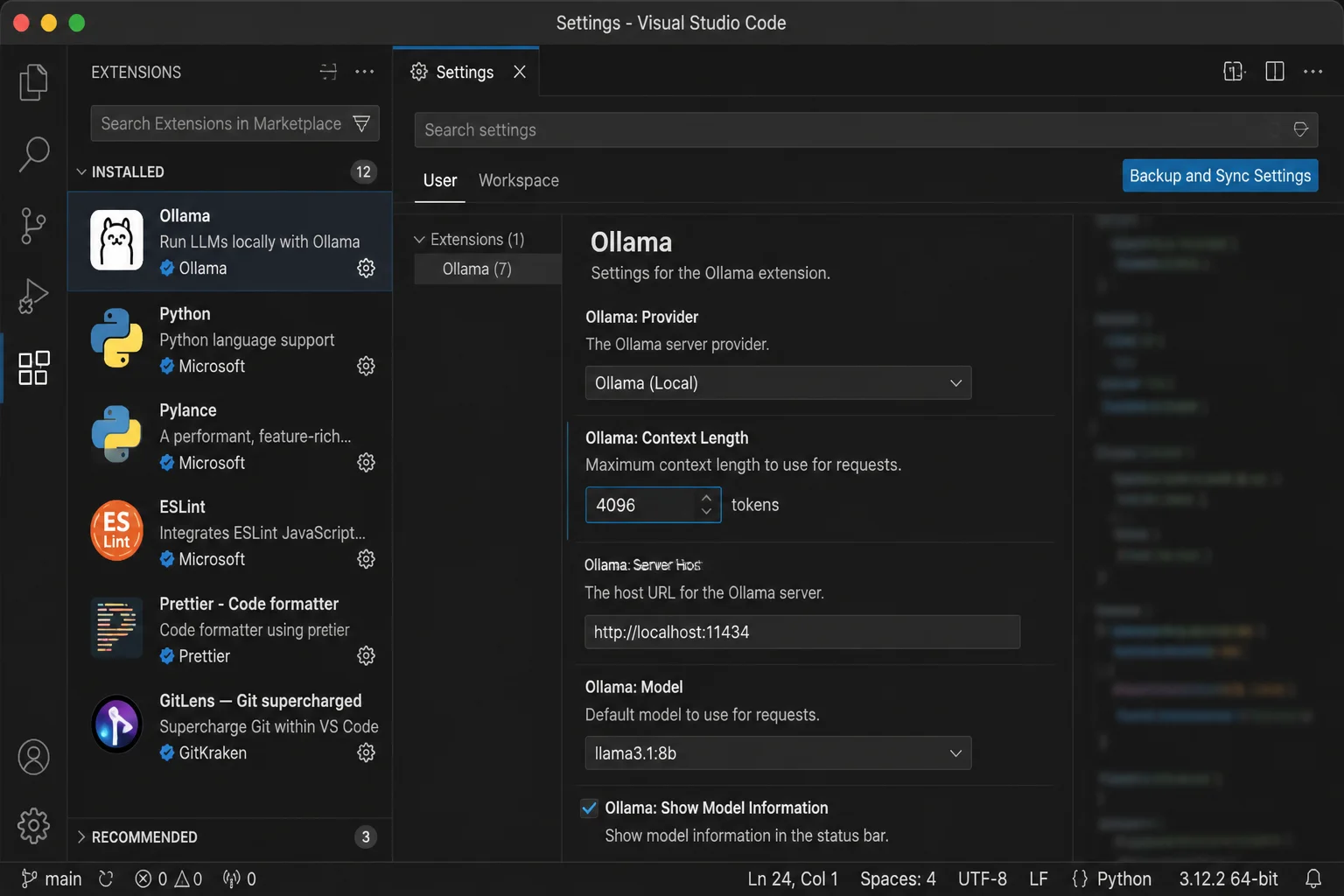Image resolution: width=1344 pixels, height=896 pixels.
Task: Select the GitLens extension entry
Action: tap(229, 726)
